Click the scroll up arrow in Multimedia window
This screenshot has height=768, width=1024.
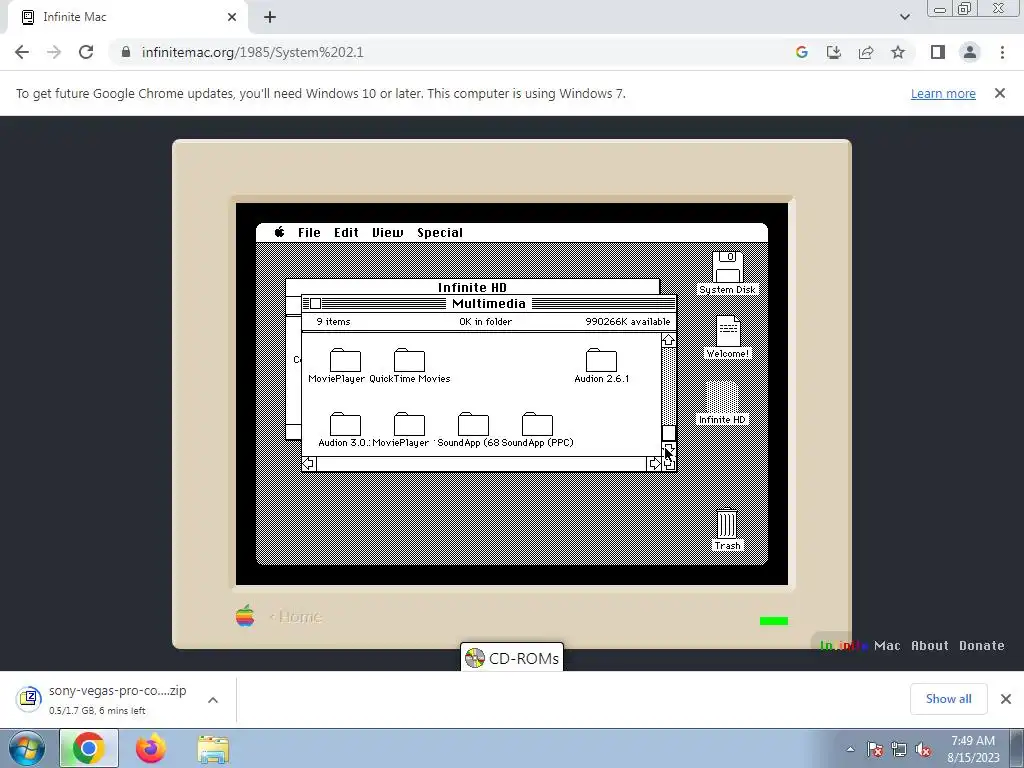(668, 340)
